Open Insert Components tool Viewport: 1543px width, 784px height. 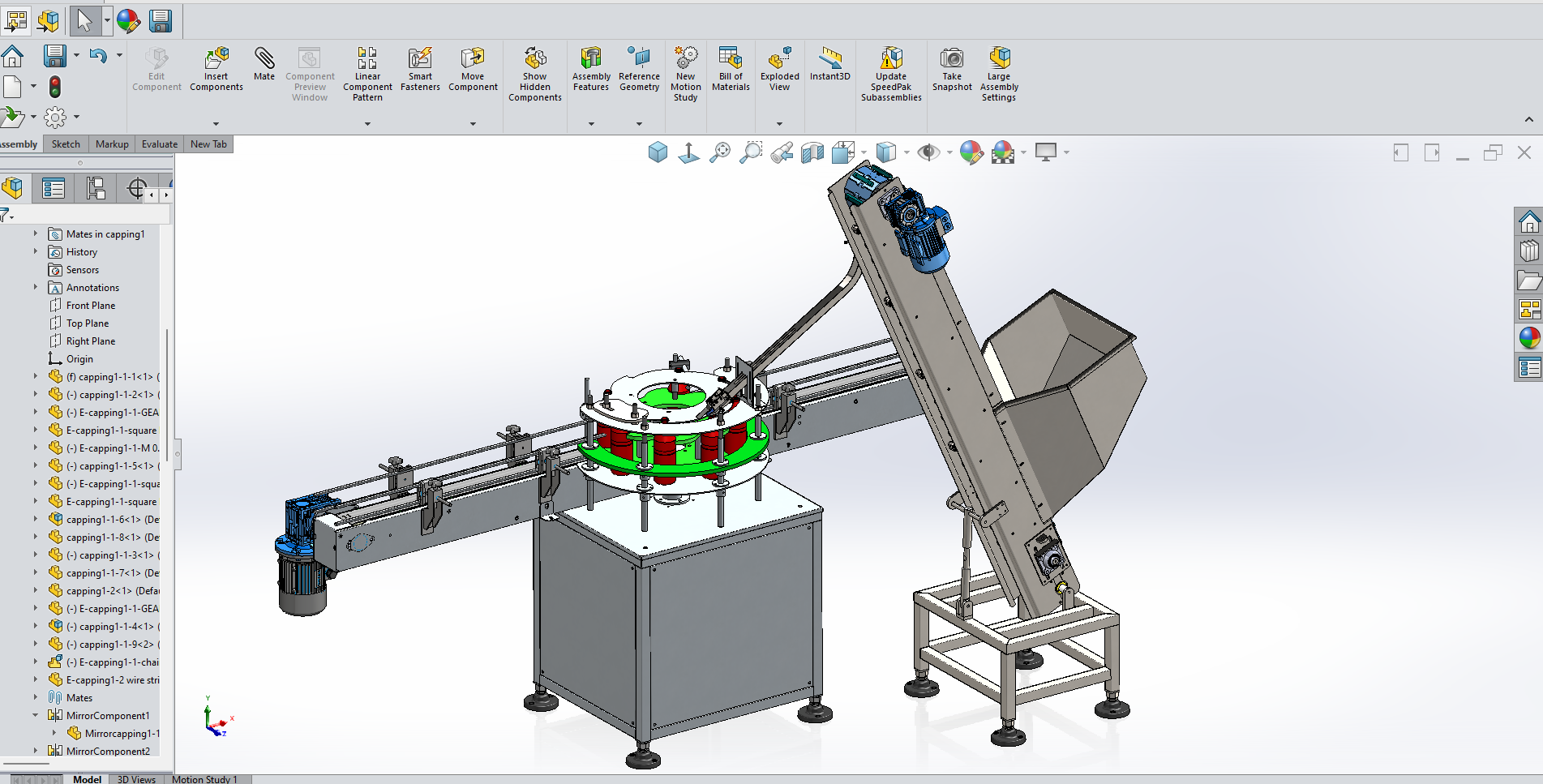[216, 69]
